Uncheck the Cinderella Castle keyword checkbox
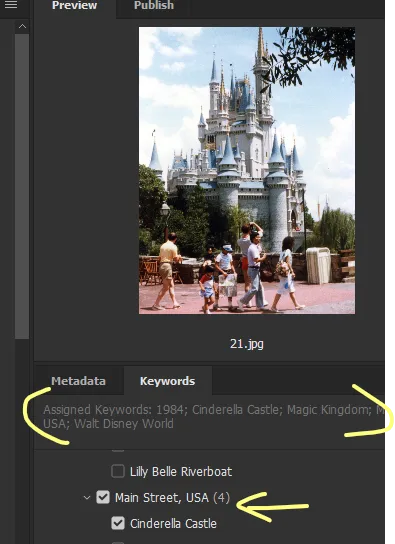 point(118,523)
